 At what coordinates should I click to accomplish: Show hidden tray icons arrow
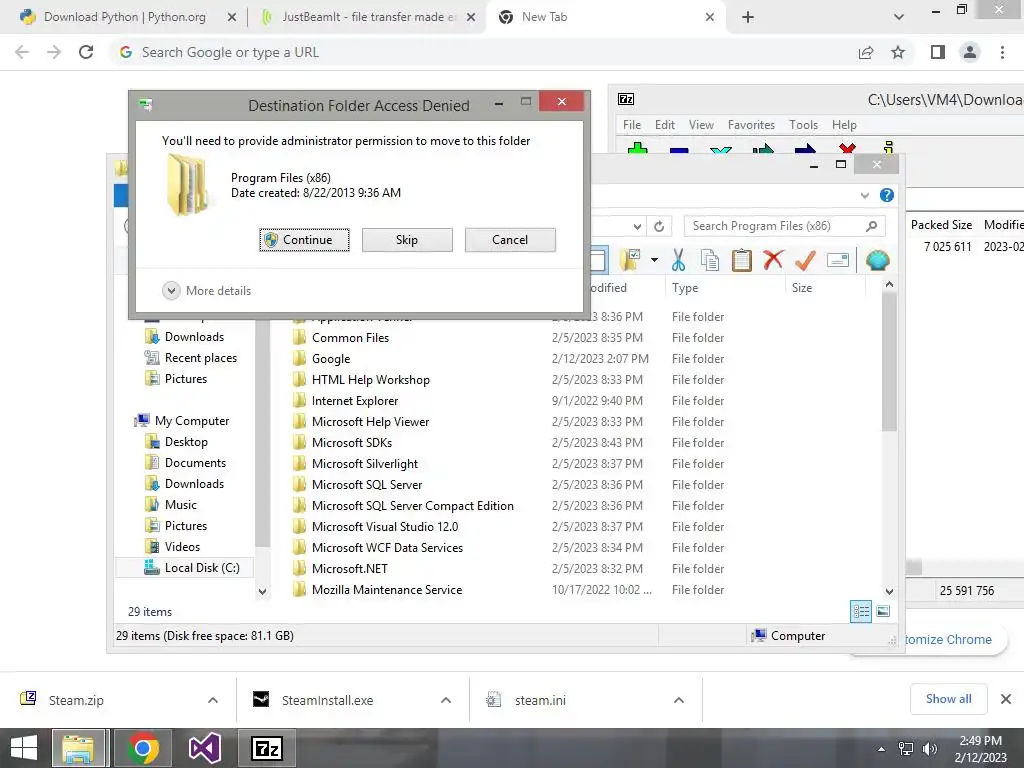point(881,749)
